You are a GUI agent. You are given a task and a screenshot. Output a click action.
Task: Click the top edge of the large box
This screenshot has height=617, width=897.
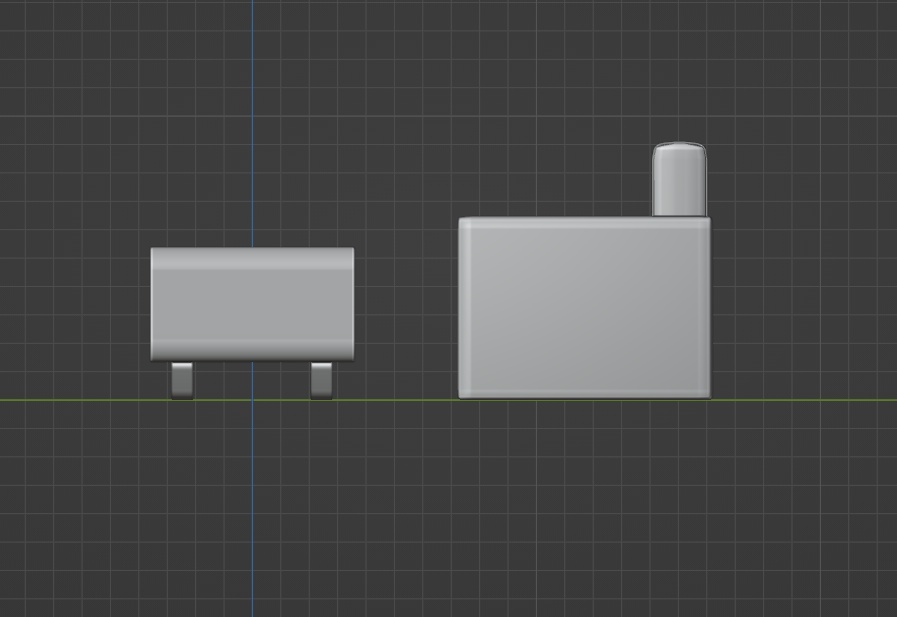[585, 220]
